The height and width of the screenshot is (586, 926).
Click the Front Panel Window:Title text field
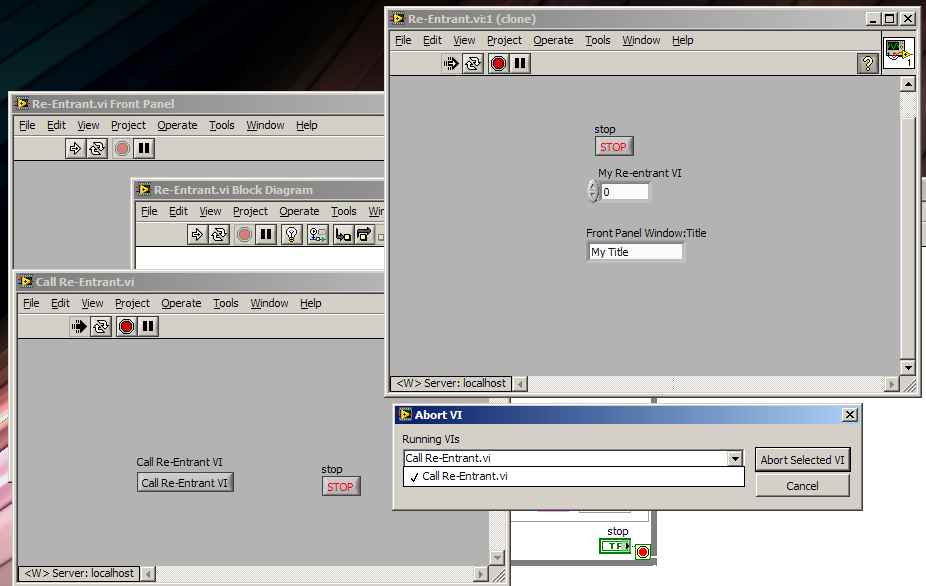click(x=634, y=252)
